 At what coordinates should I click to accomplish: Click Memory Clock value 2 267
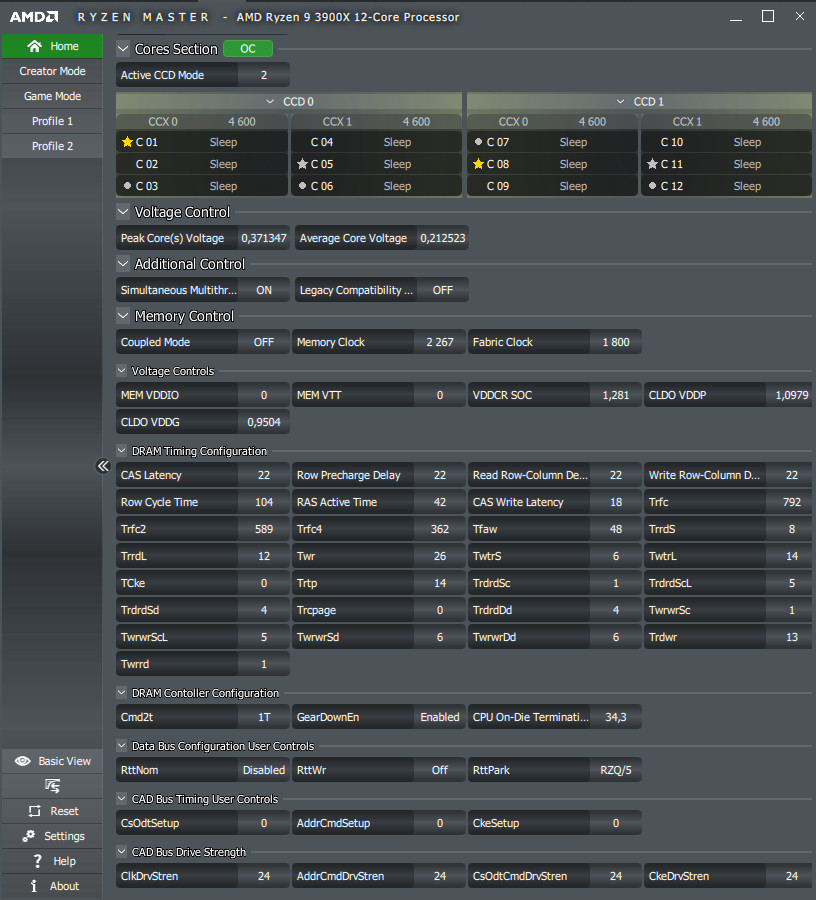point(440,342)
